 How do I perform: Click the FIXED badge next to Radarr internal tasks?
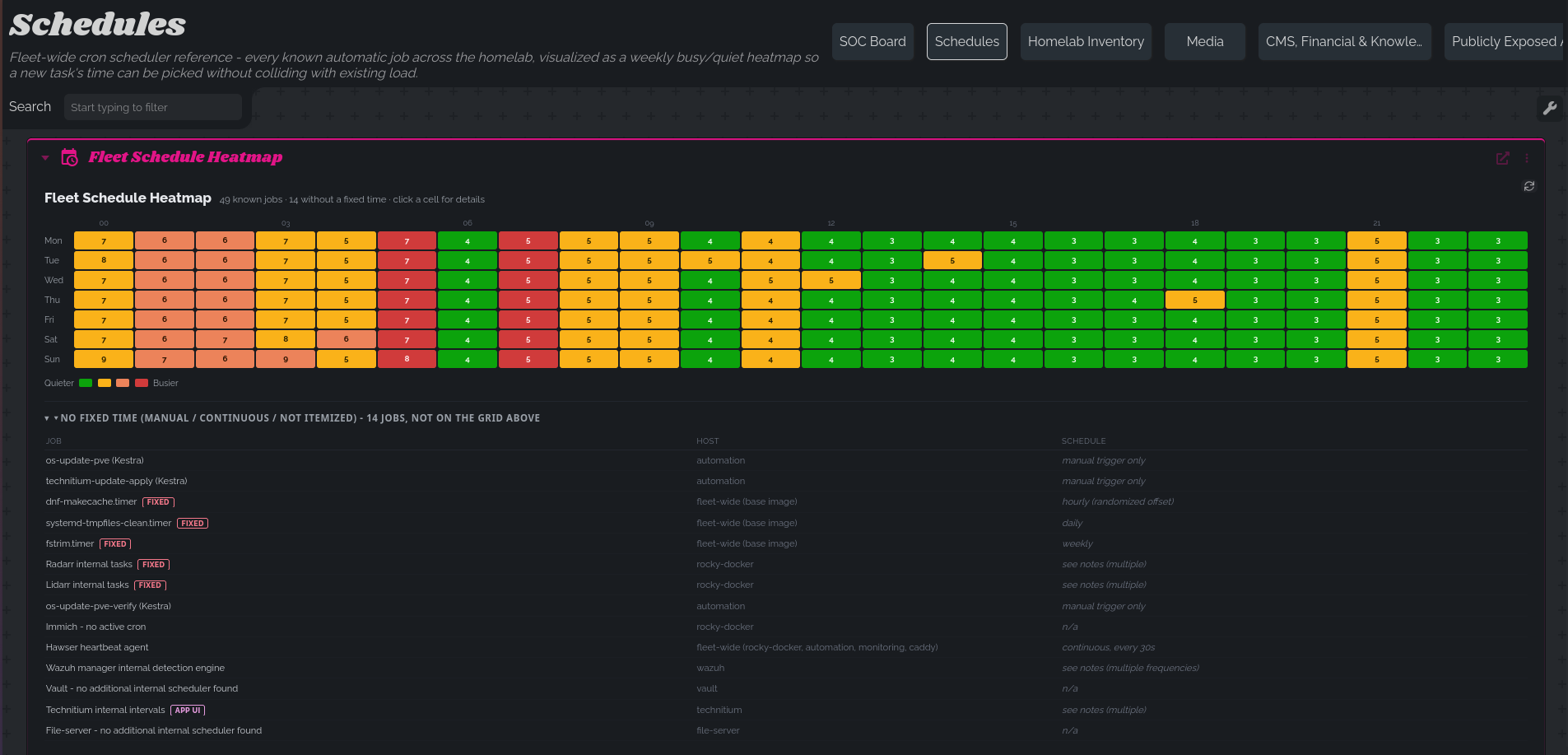click(x=154, y=565)
